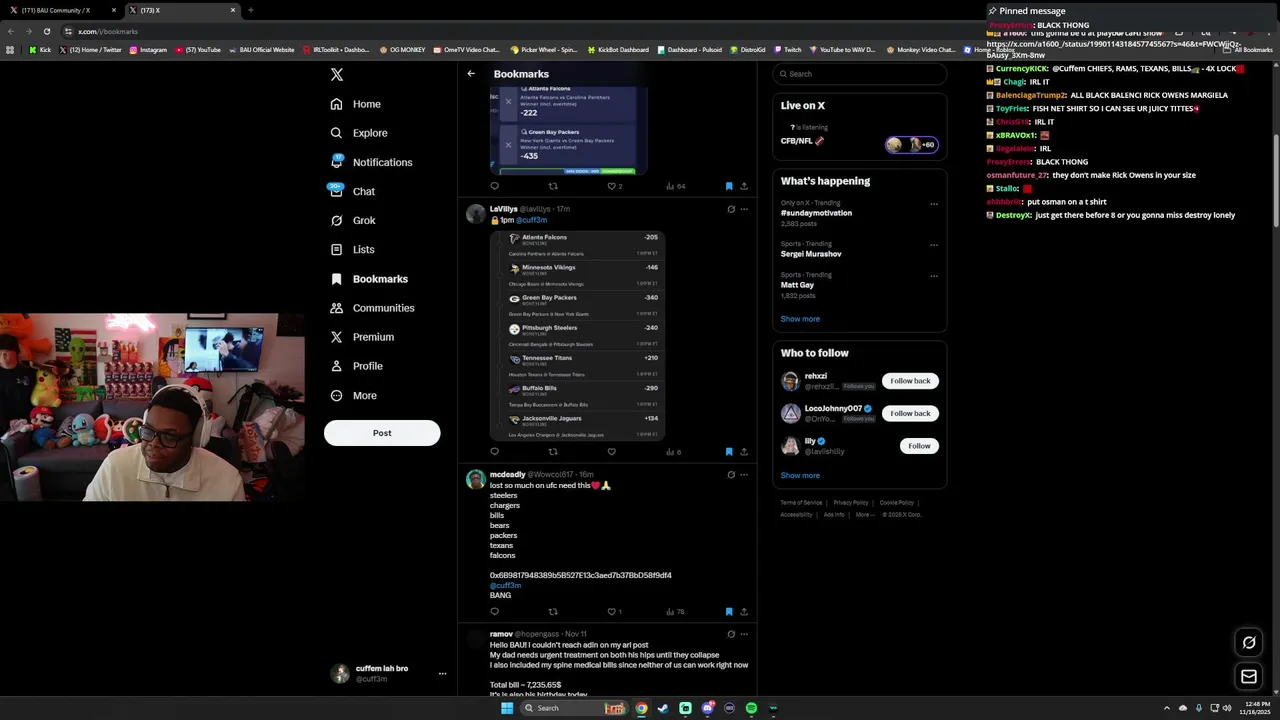Open Windows Start menu

coord(507,708)
